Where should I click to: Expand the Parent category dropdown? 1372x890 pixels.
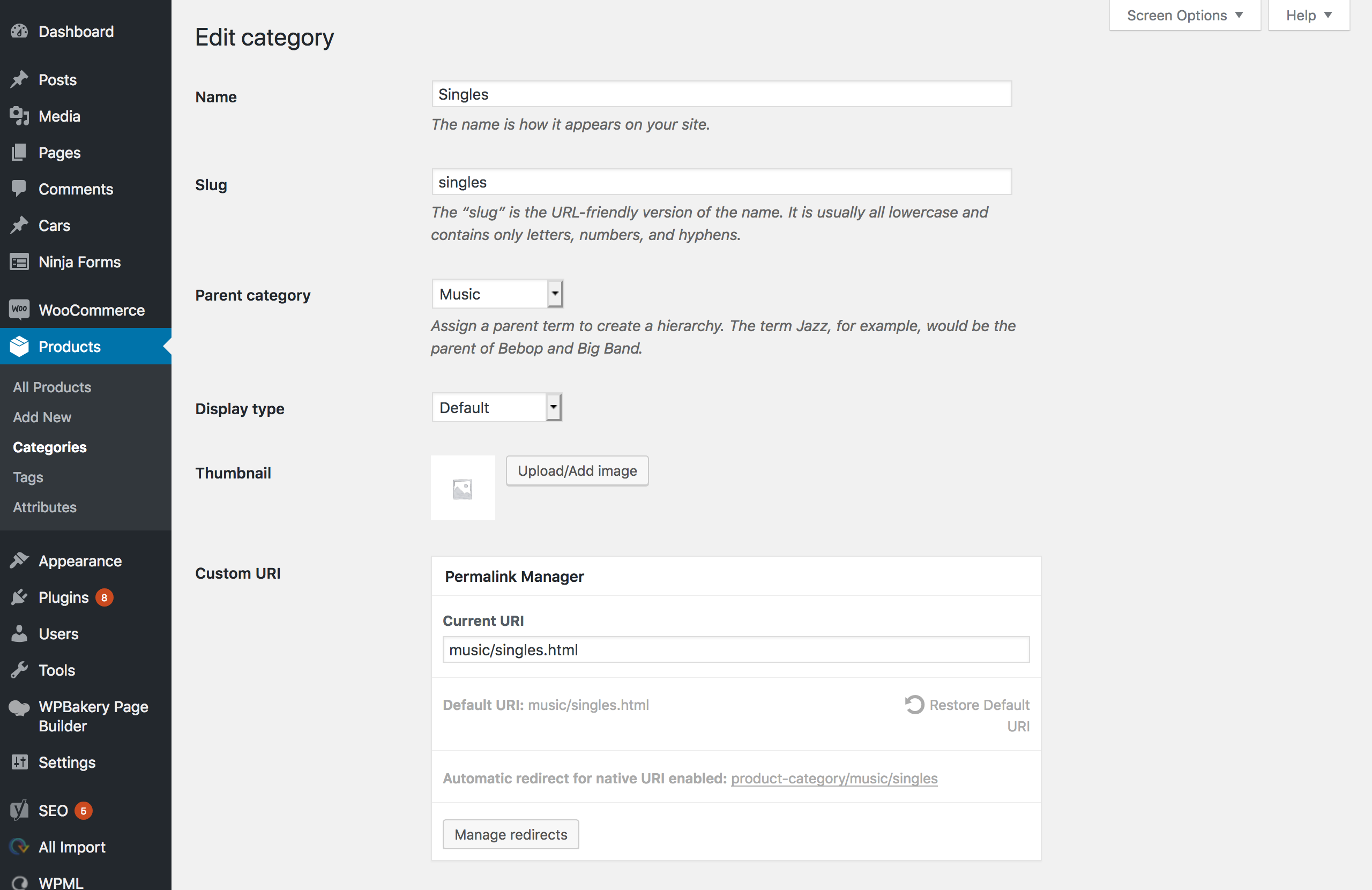(x=553, y=293)
